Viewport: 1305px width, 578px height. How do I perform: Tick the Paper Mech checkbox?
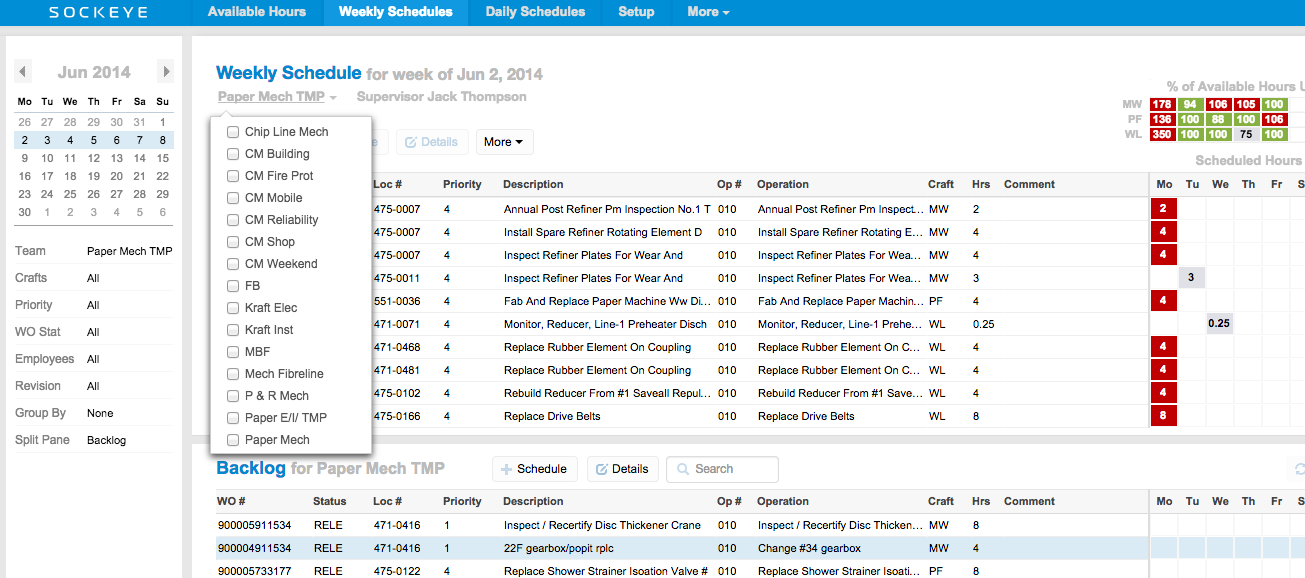232,439
